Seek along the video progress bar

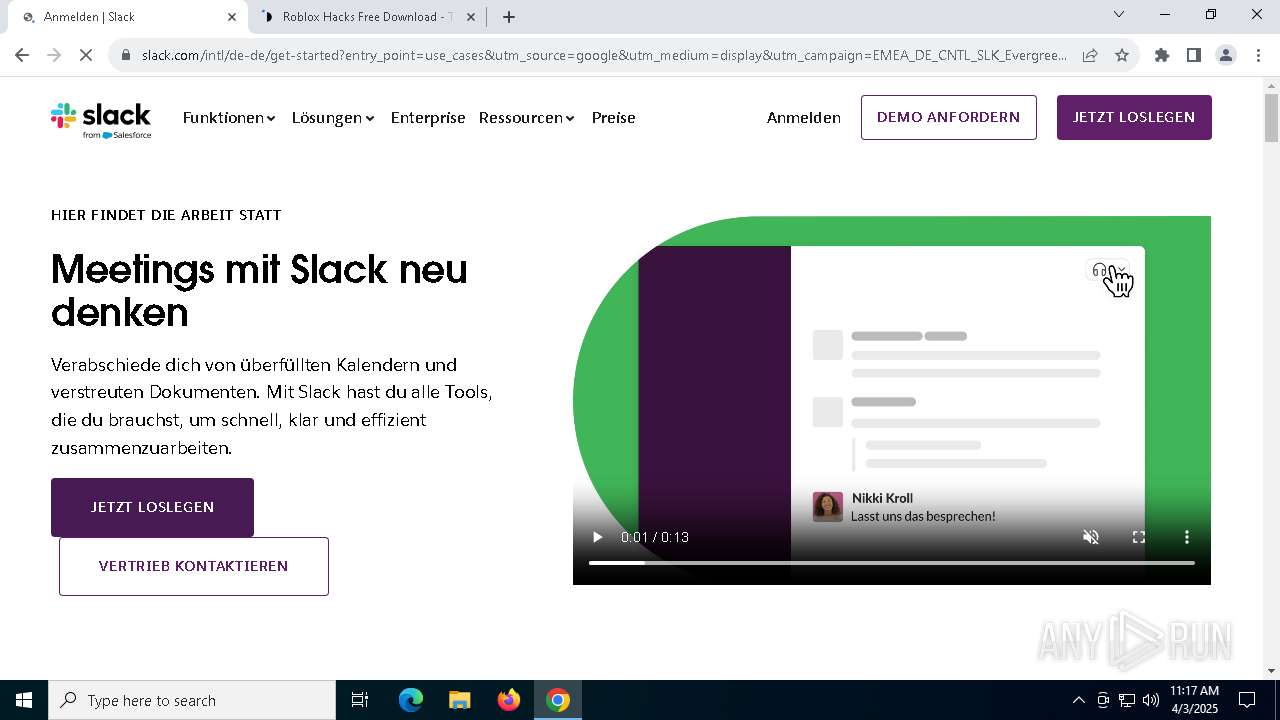tap(892, 563)
